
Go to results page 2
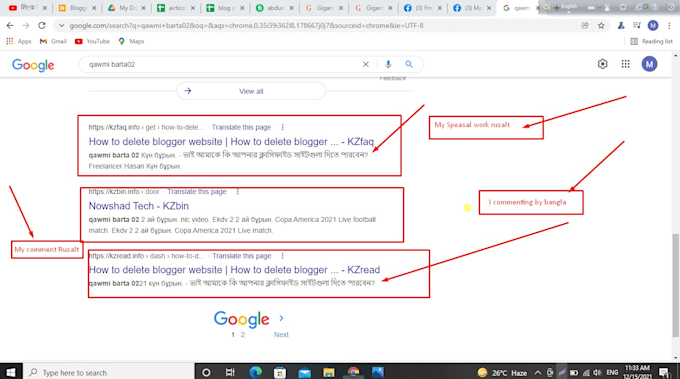point(243,335)
